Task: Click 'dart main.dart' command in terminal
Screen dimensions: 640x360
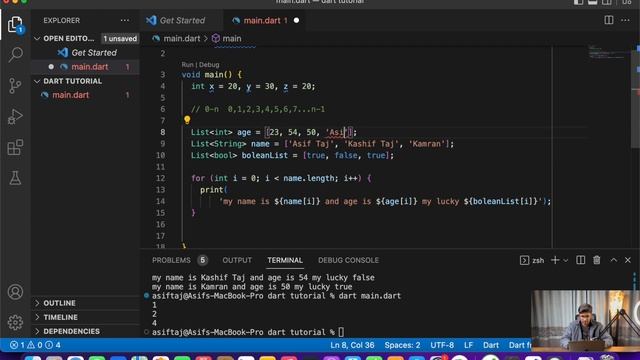Action: (x=370, y=296)
